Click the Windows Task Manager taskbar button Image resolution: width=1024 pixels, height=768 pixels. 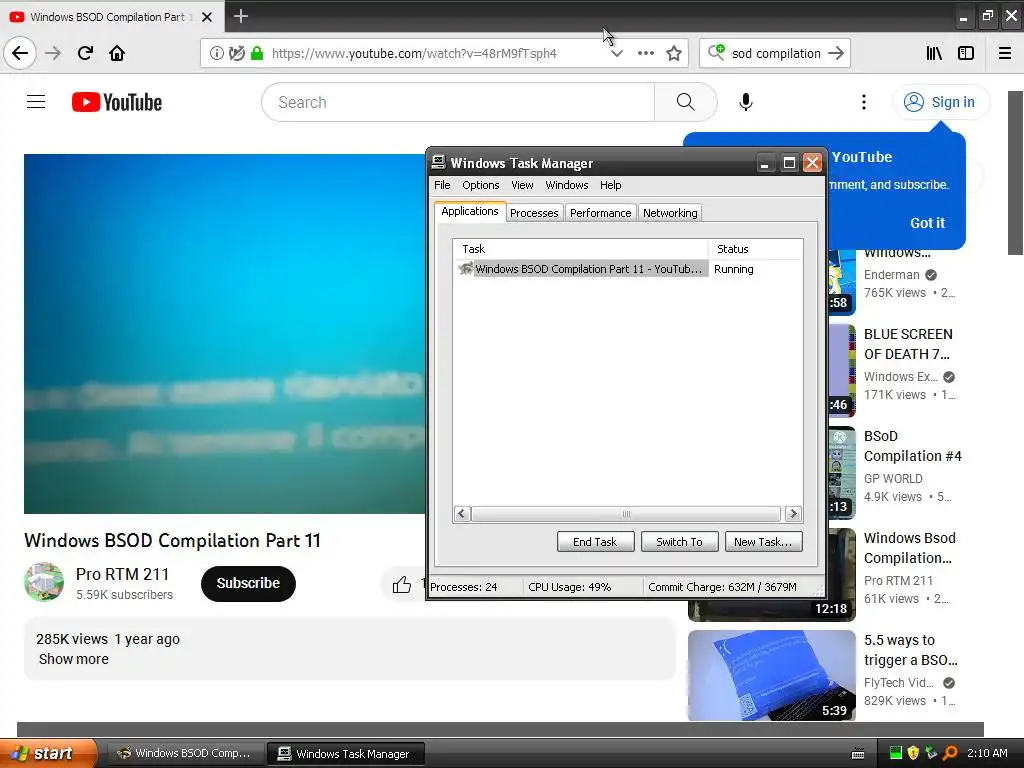(345, 754)
